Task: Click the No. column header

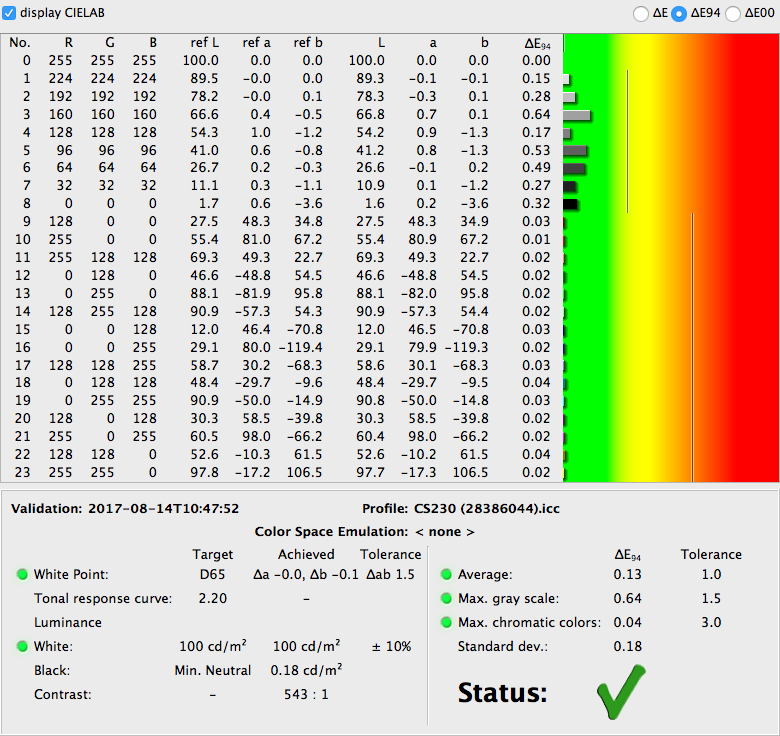Action: pos(20,43)
